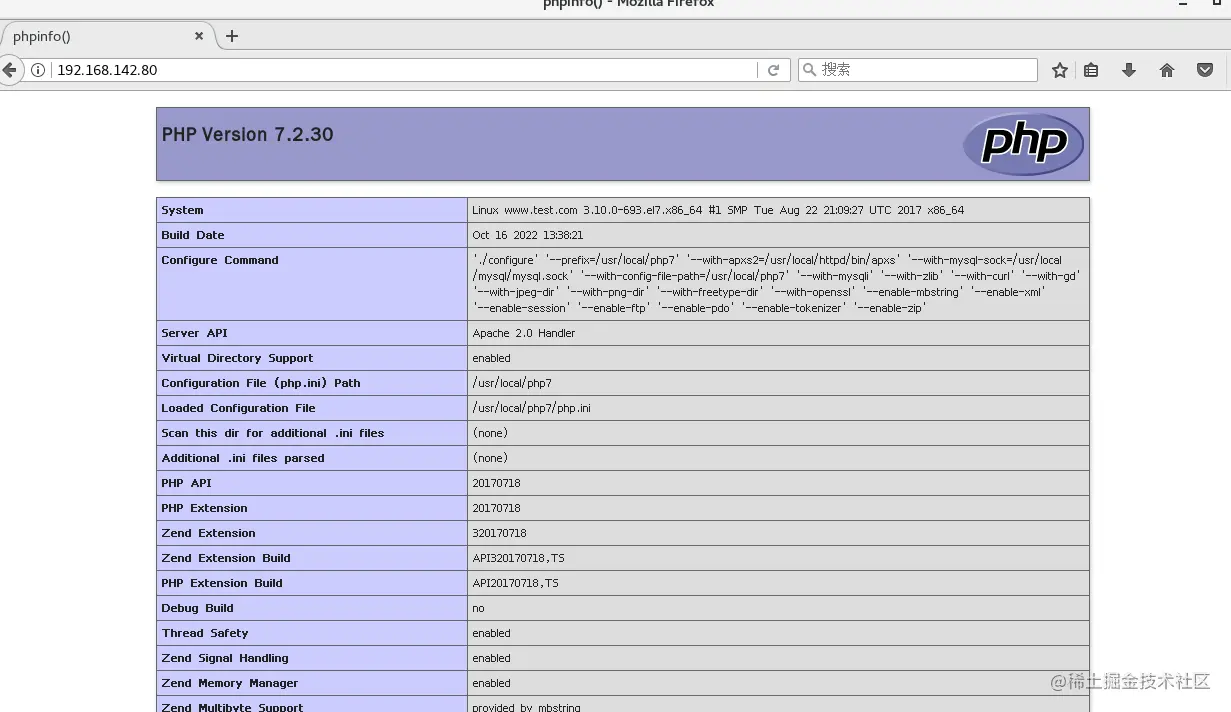Viewport: 1231px width, 712px height.
Task: Click the '/usr/local/php7/php.ini' value
Action: pyautogui.click(x=531, y=408)
